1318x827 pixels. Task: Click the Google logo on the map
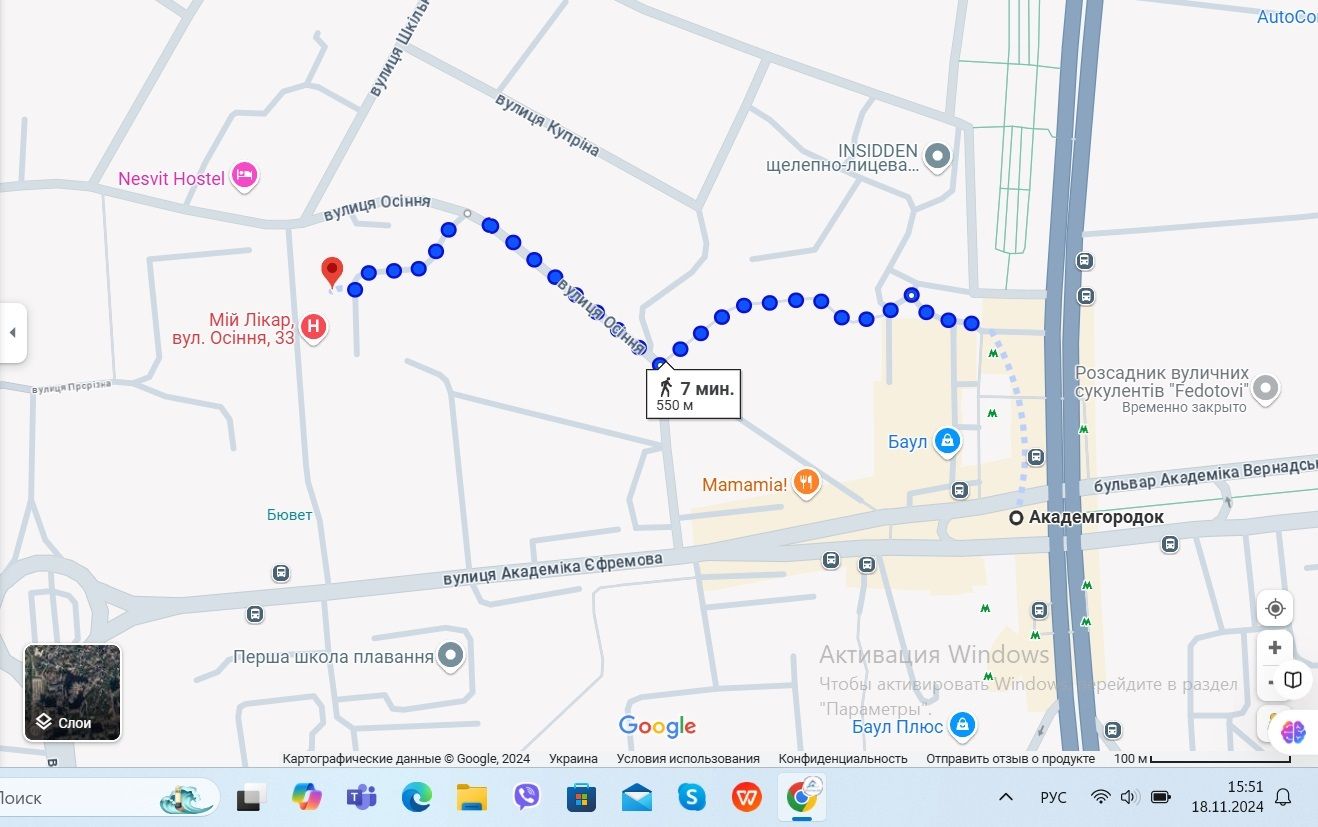pyautogui.click(x=657, y=726)
